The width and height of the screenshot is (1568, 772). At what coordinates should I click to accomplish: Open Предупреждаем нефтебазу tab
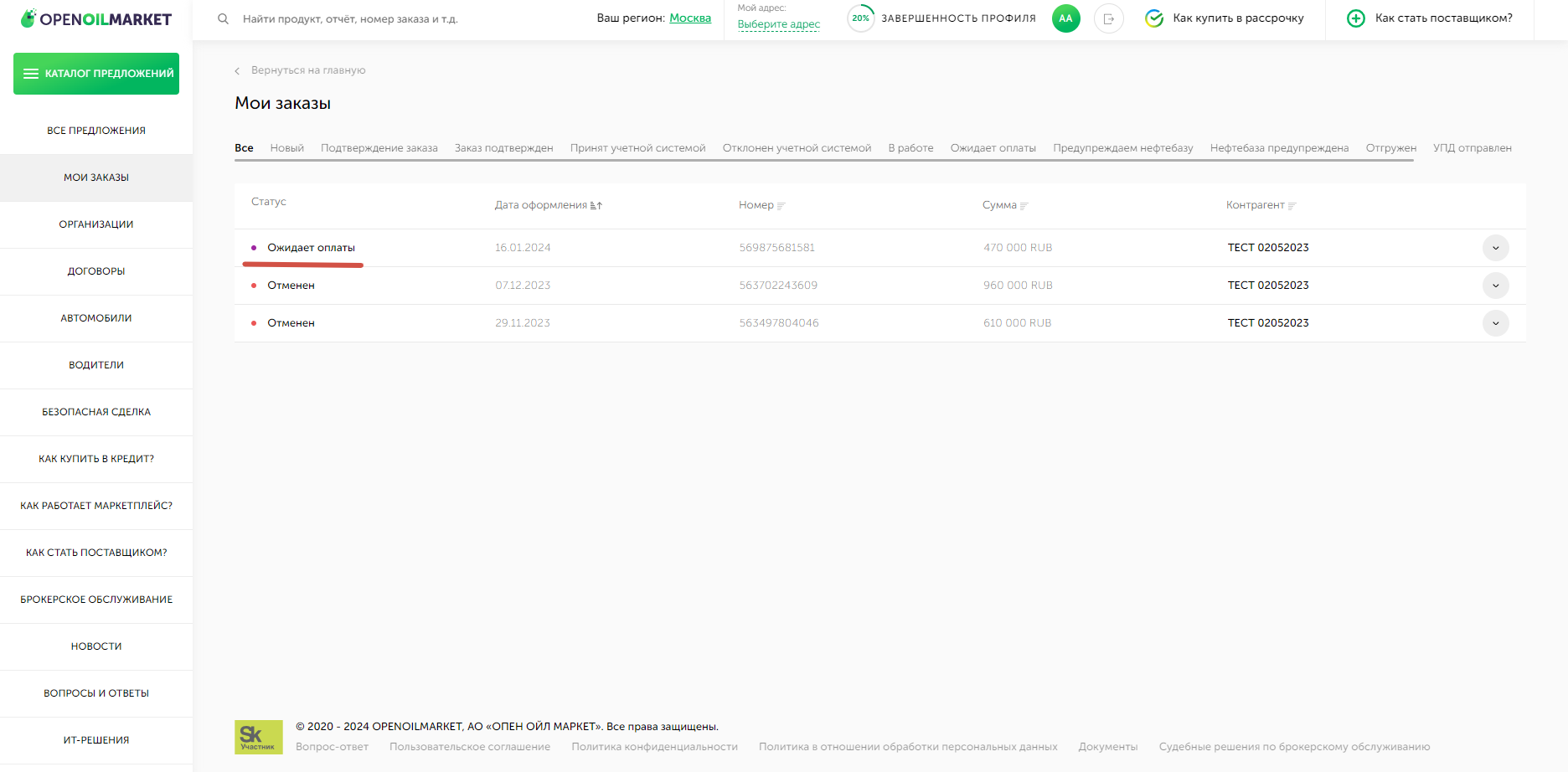(1123, 148)
